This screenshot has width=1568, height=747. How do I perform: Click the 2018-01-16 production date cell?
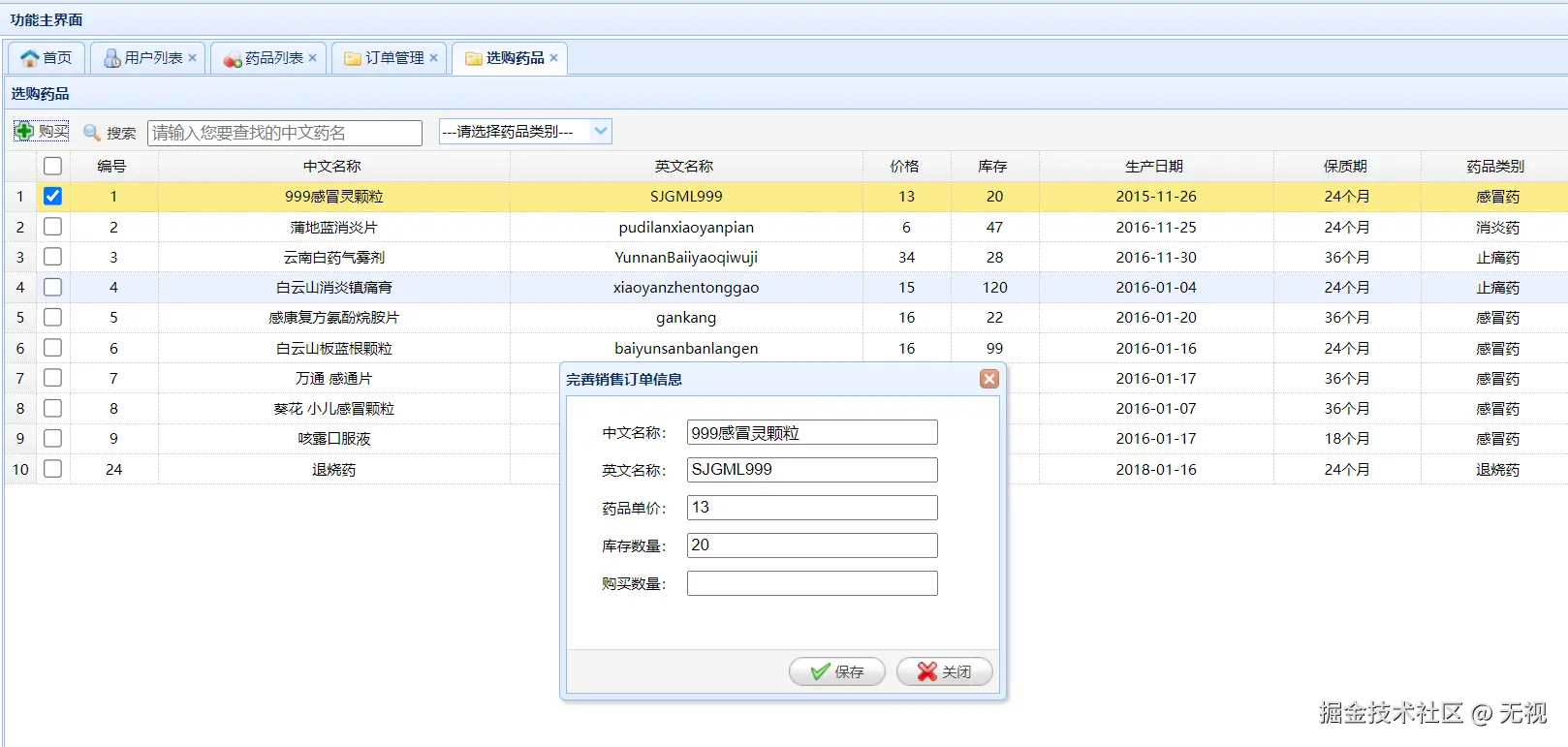(x=1156, y=469)
